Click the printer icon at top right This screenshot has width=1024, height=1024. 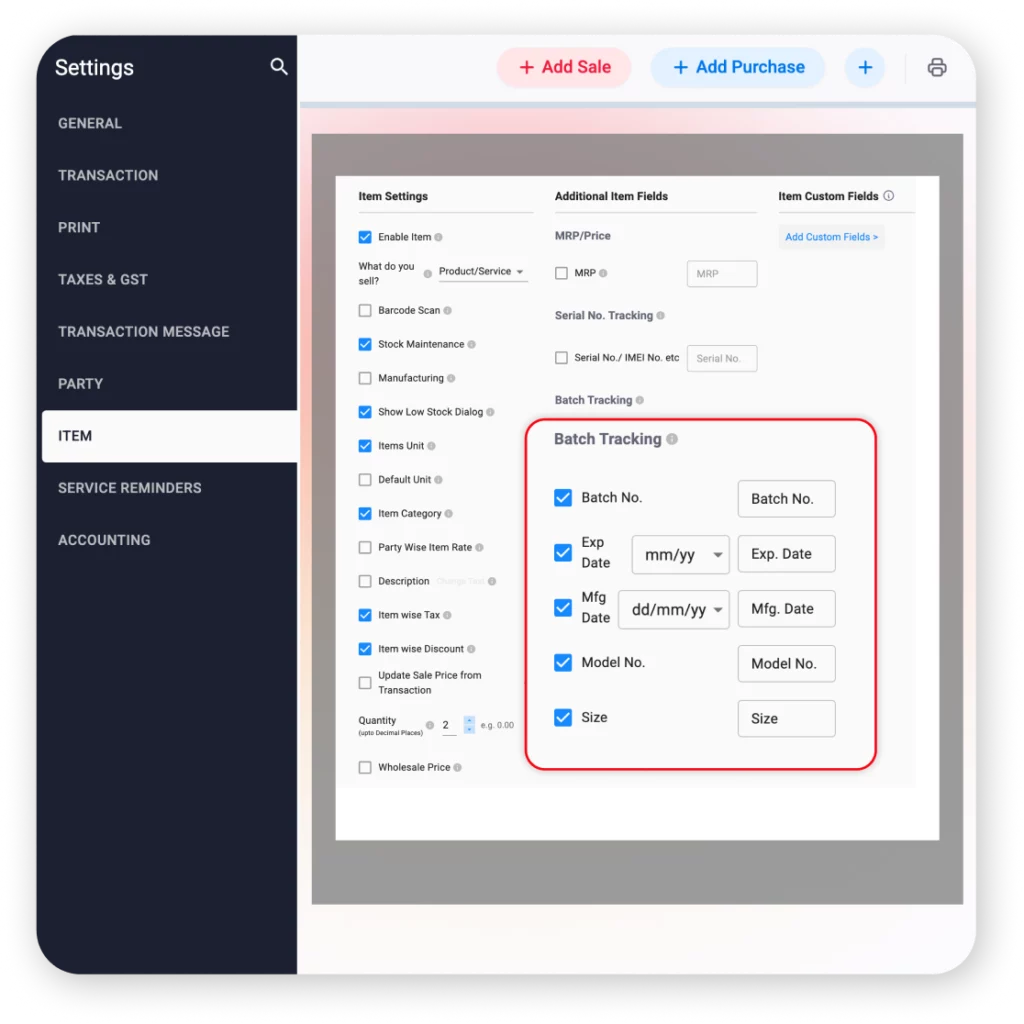click(x=937, y=67)
